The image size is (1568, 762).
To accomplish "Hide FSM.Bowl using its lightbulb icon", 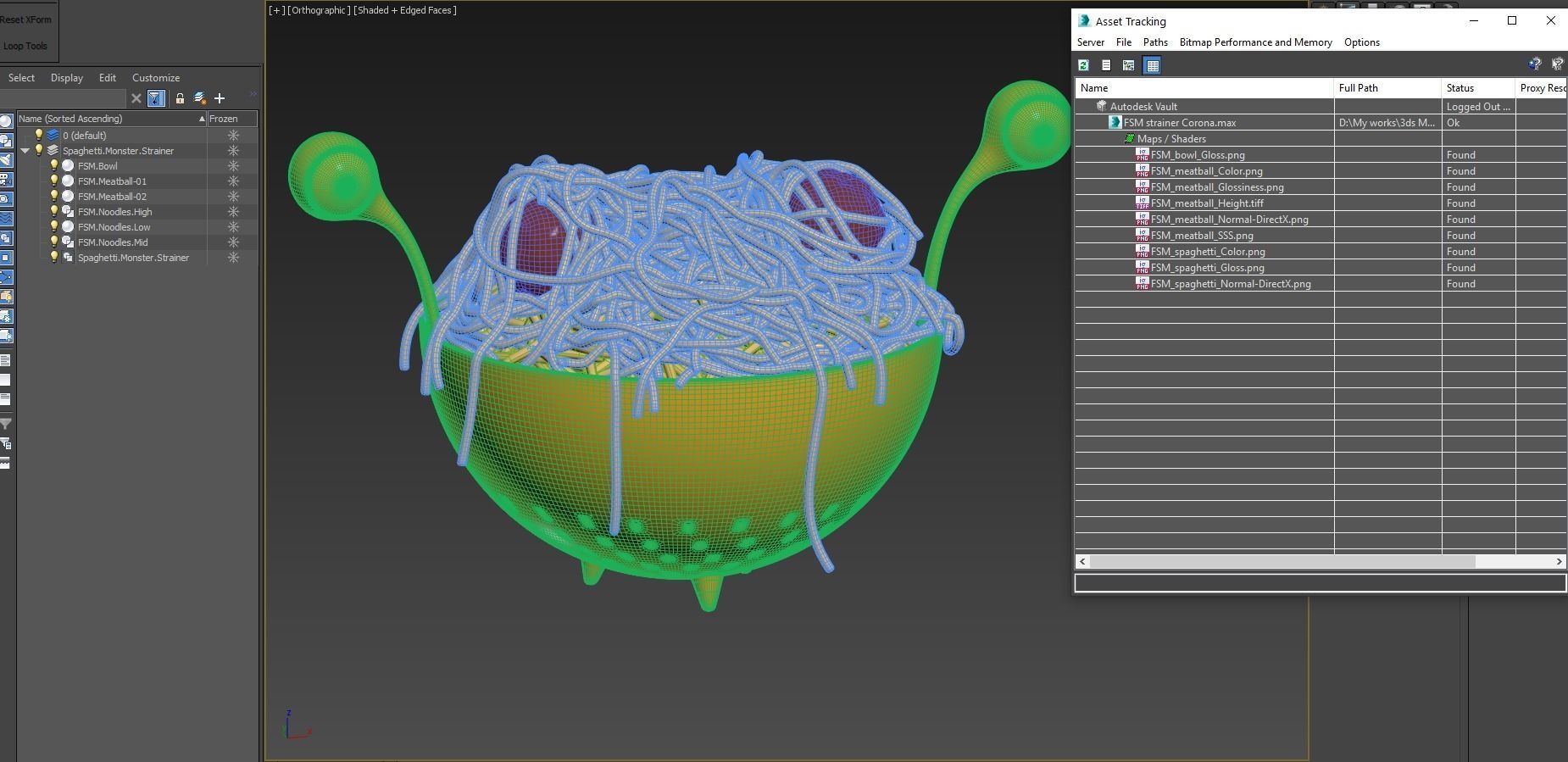I will [x=54, y=166].
